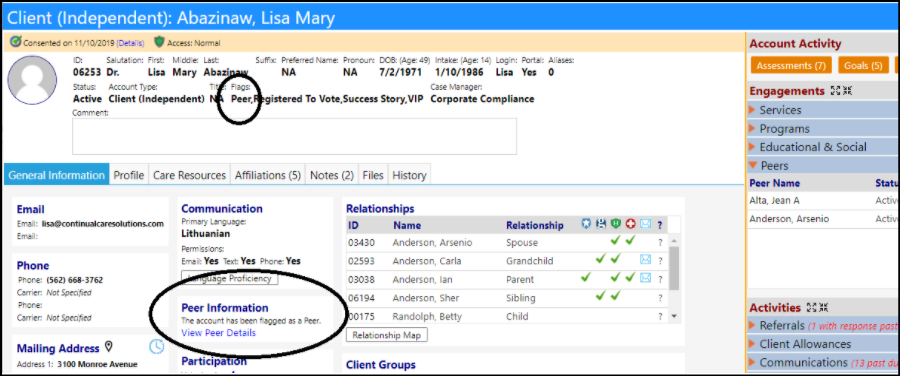Open the Files tab
Screen dimensions: 900x376
point(373,175)
